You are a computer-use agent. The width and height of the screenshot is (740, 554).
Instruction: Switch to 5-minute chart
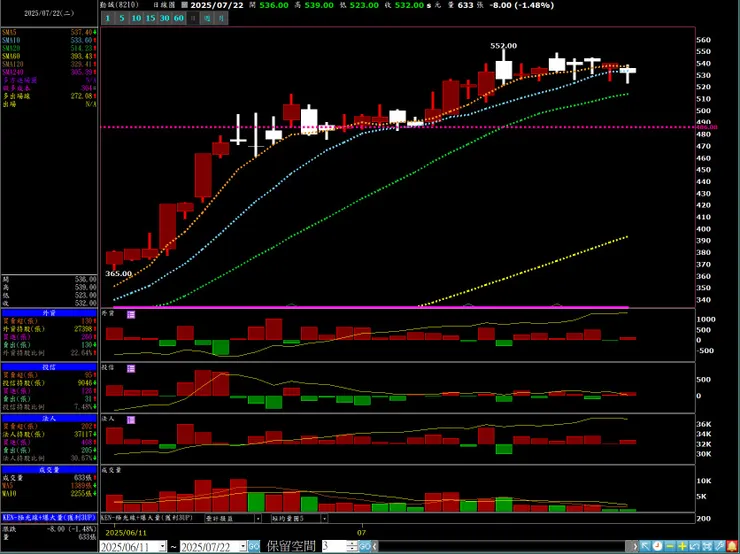(x=122, y=18)
